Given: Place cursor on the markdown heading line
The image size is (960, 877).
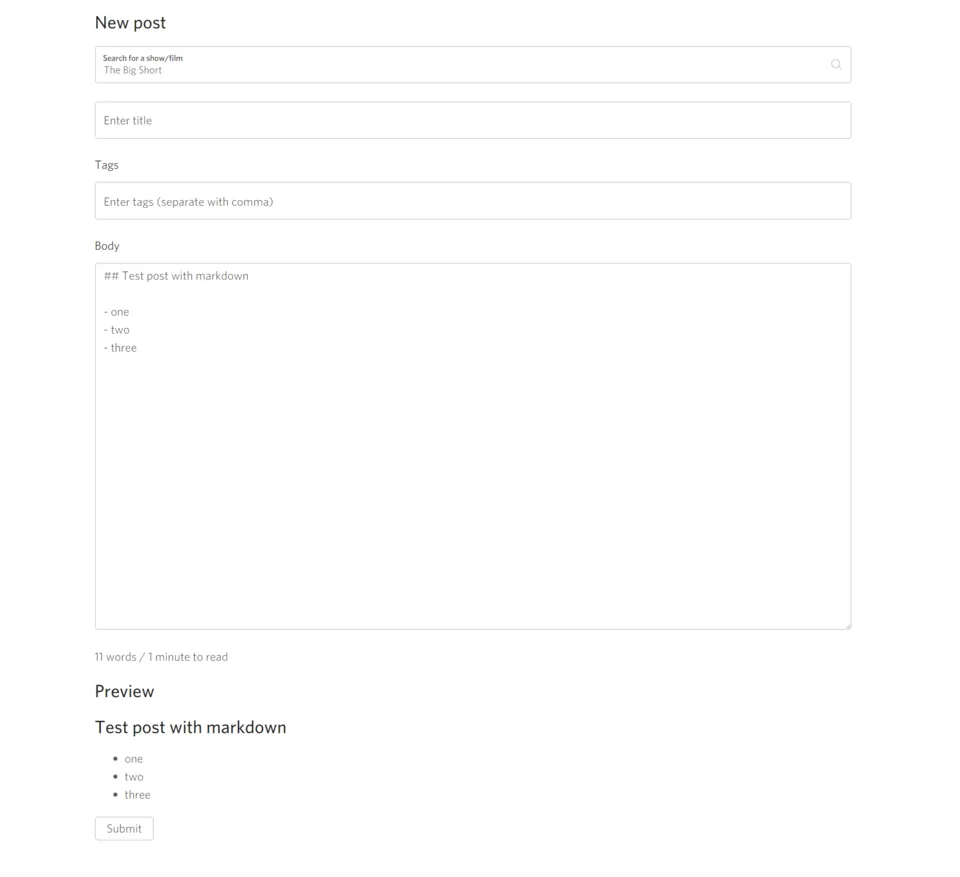Looking at the screenshot, I should [x=177, y=276].
